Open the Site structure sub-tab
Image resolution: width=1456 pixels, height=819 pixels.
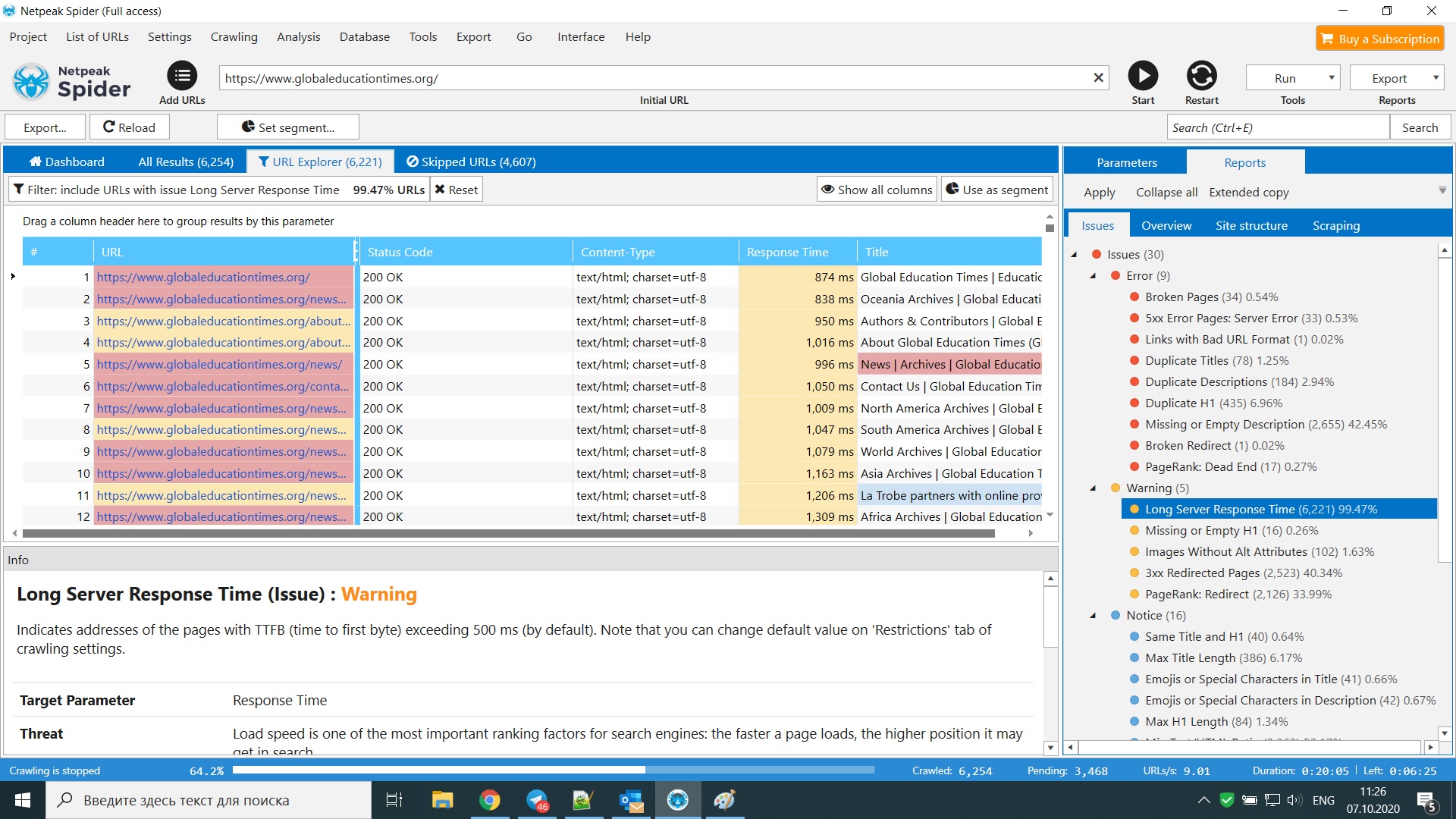(1251, 225)
